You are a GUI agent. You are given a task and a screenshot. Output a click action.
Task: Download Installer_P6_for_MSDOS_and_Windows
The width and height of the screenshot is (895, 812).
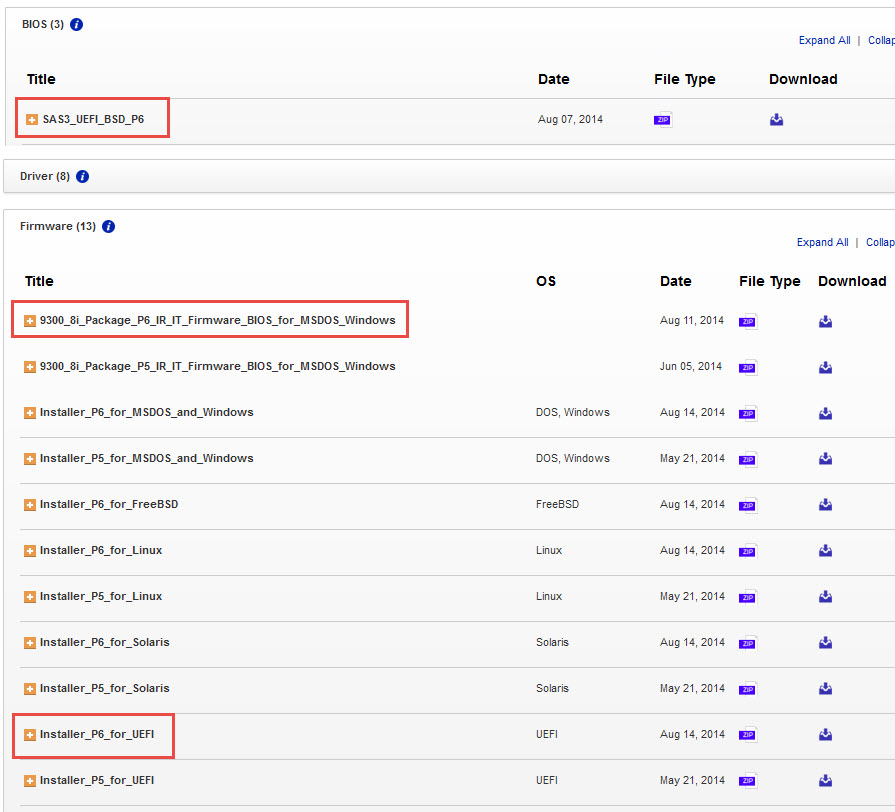coord(825,413)
